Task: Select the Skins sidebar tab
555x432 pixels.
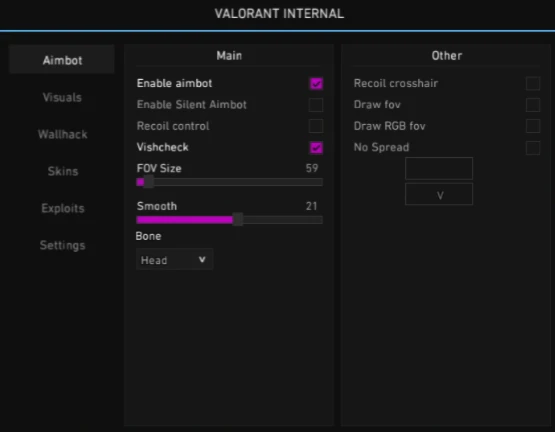Action: coord(62,171)
